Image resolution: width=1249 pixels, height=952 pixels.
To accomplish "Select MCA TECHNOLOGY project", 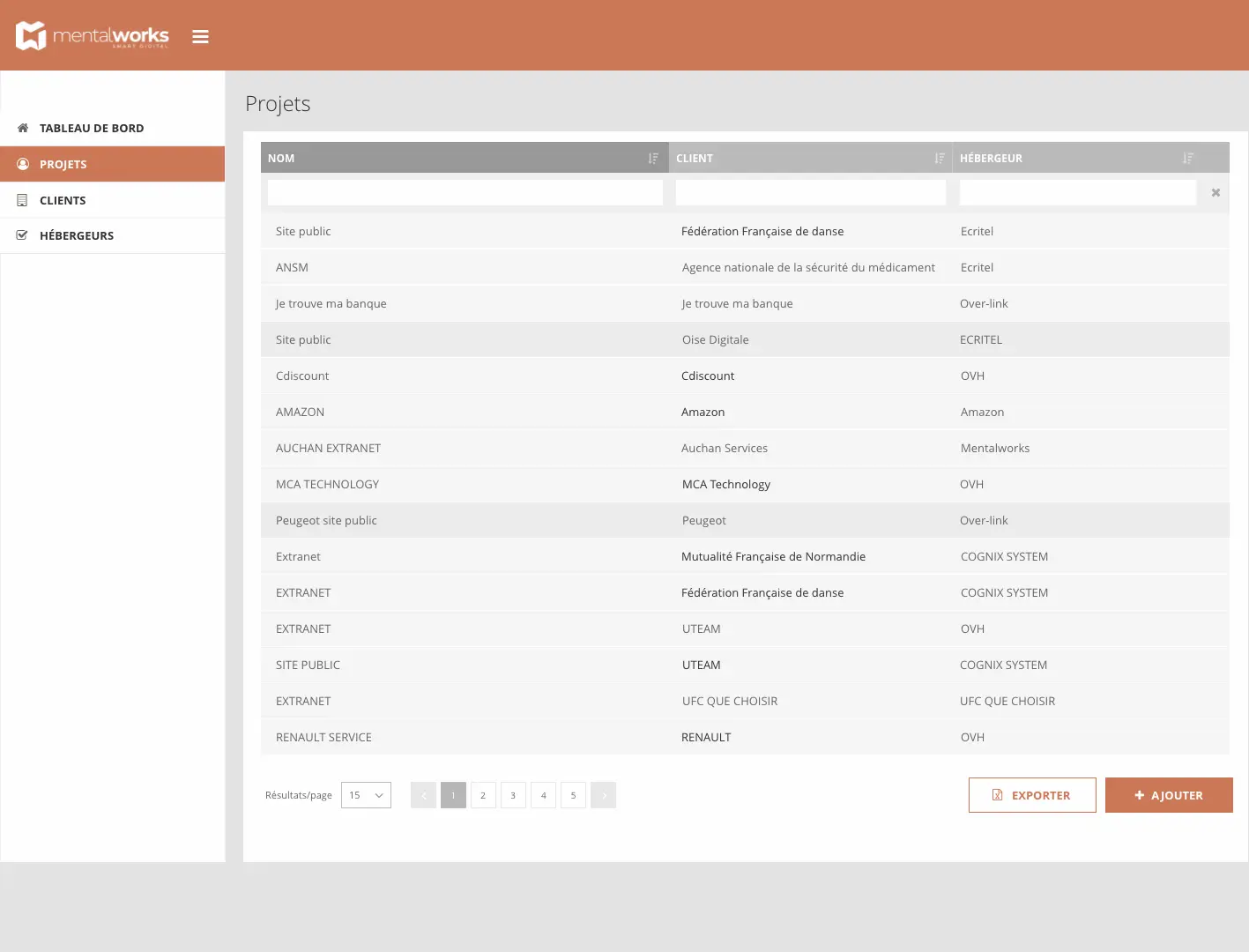I will [x=327, y=484].
